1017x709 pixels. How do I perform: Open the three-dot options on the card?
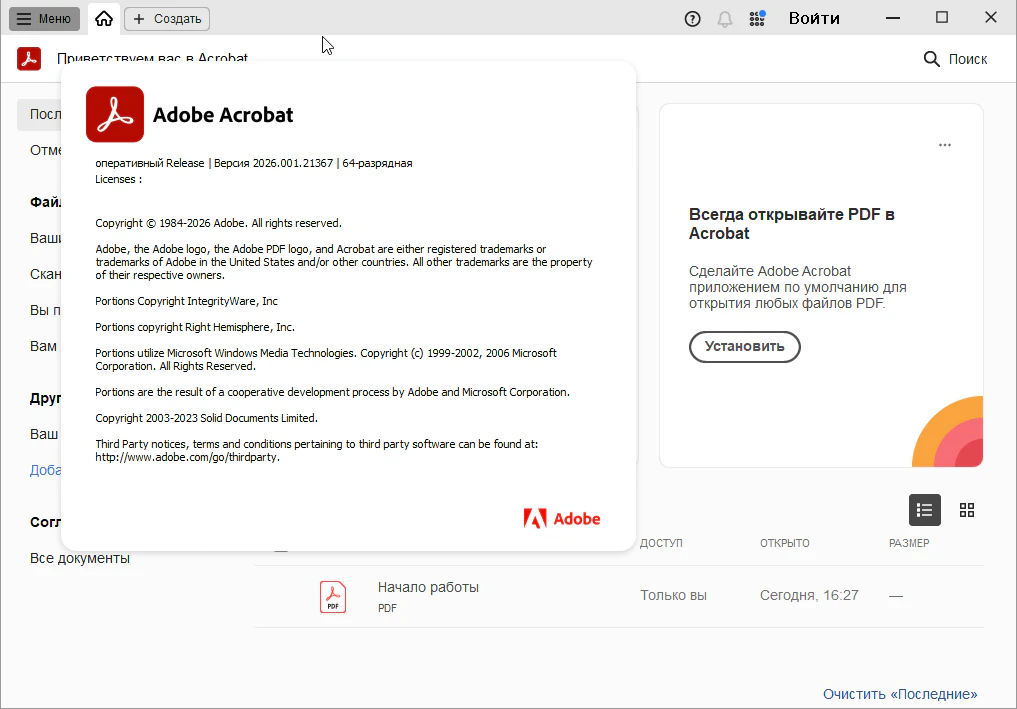(x=944, y=145)
